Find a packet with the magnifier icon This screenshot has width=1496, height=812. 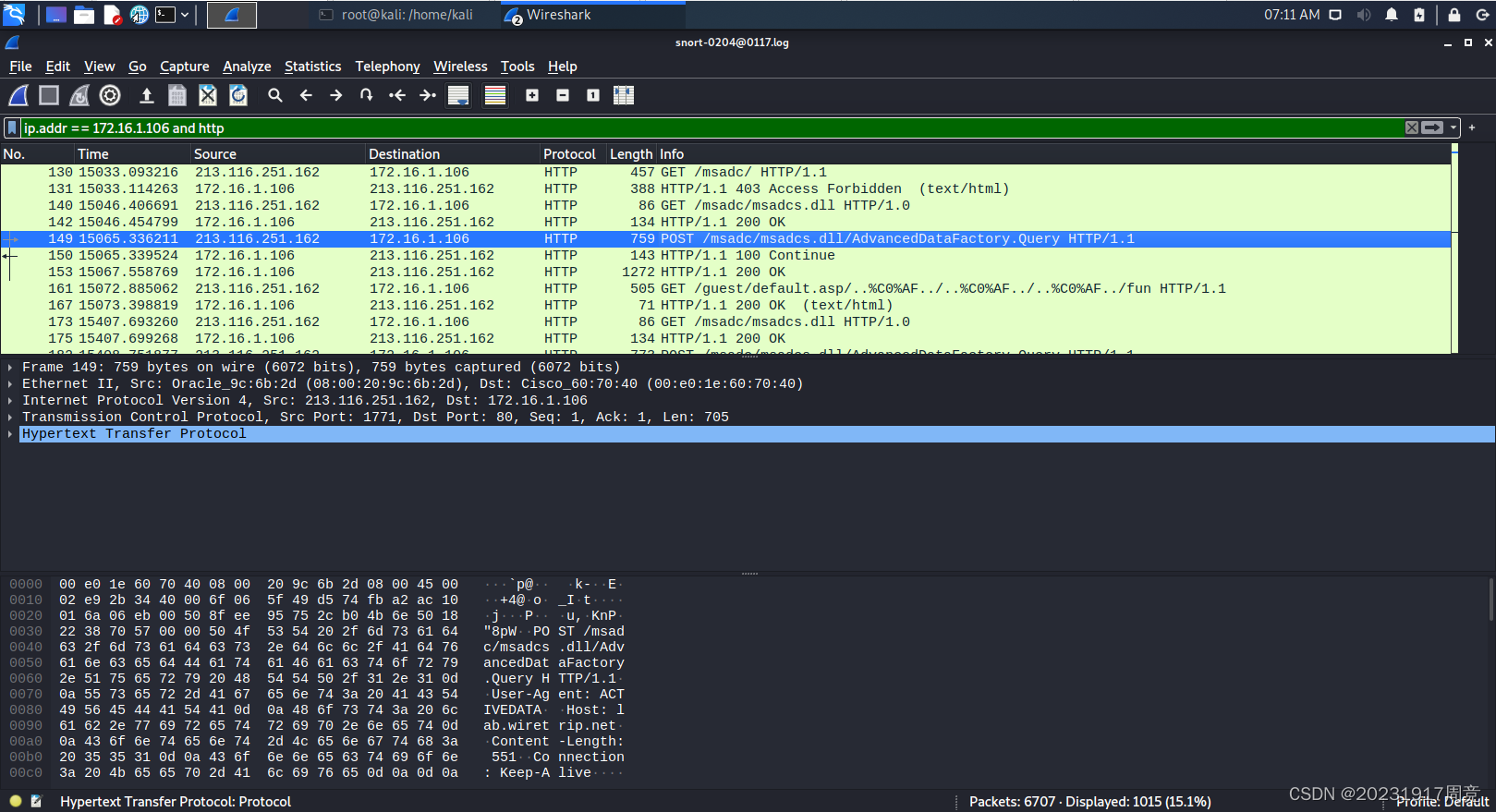point(275,95)
